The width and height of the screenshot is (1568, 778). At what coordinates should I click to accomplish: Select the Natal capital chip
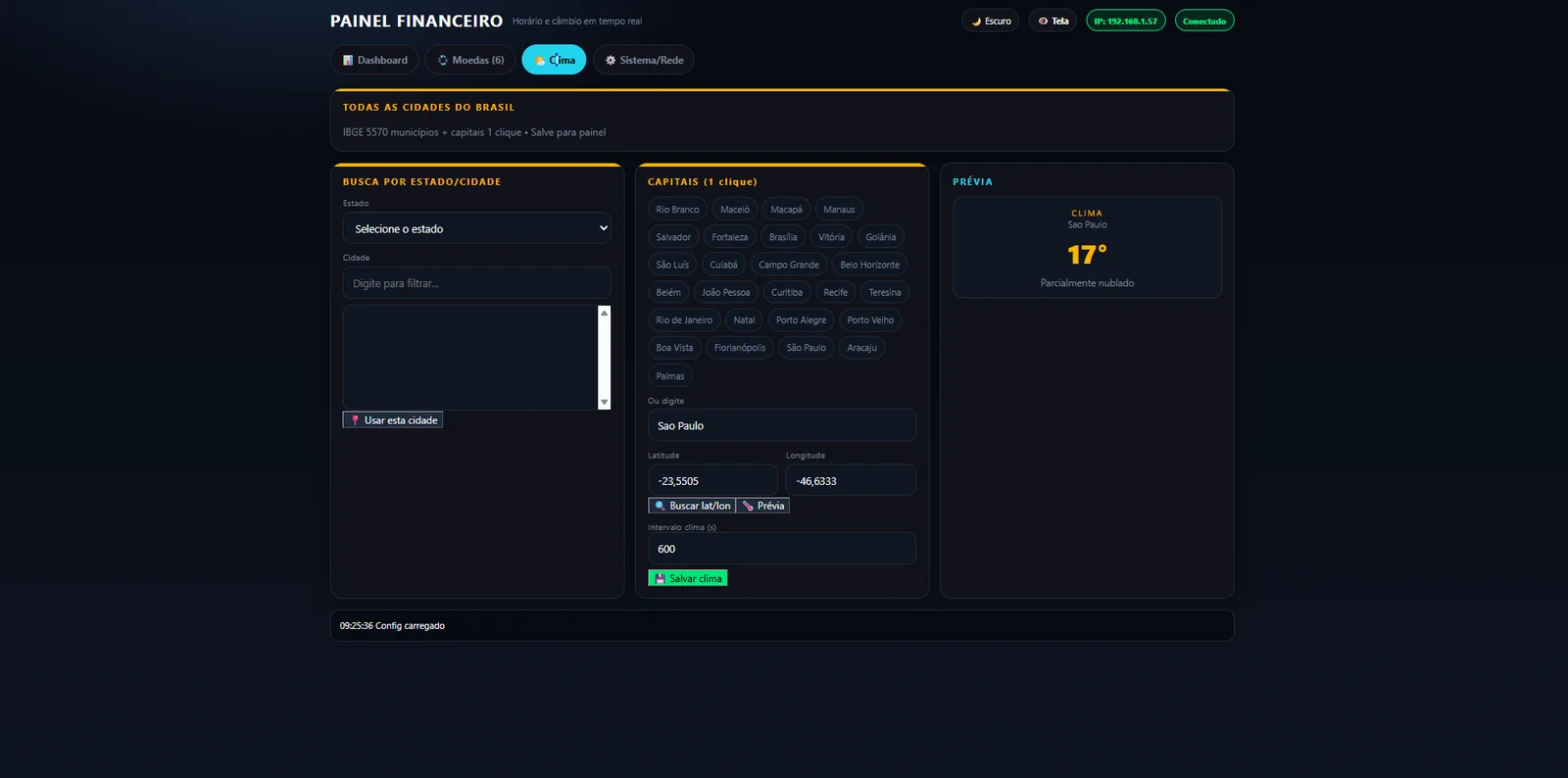pos(744,320)
